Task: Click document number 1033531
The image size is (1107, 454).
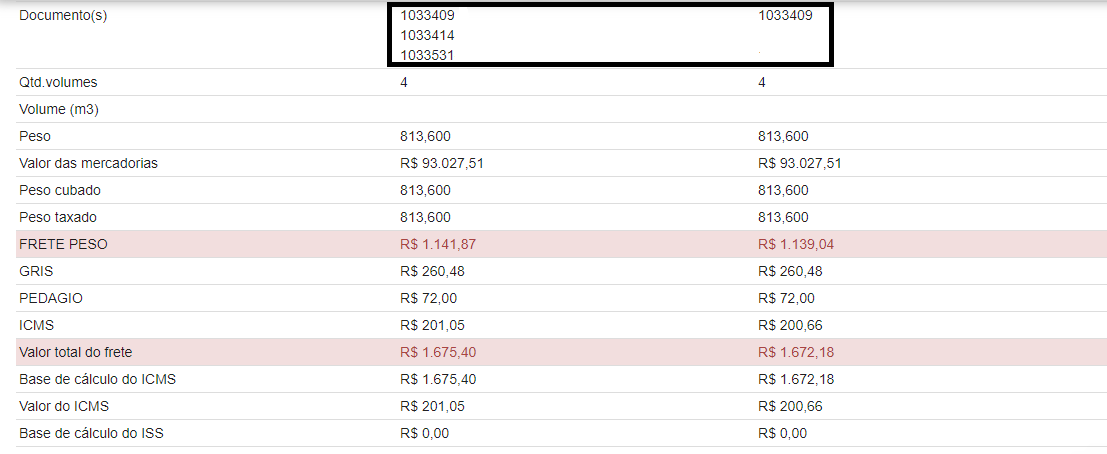Action: 427,56
